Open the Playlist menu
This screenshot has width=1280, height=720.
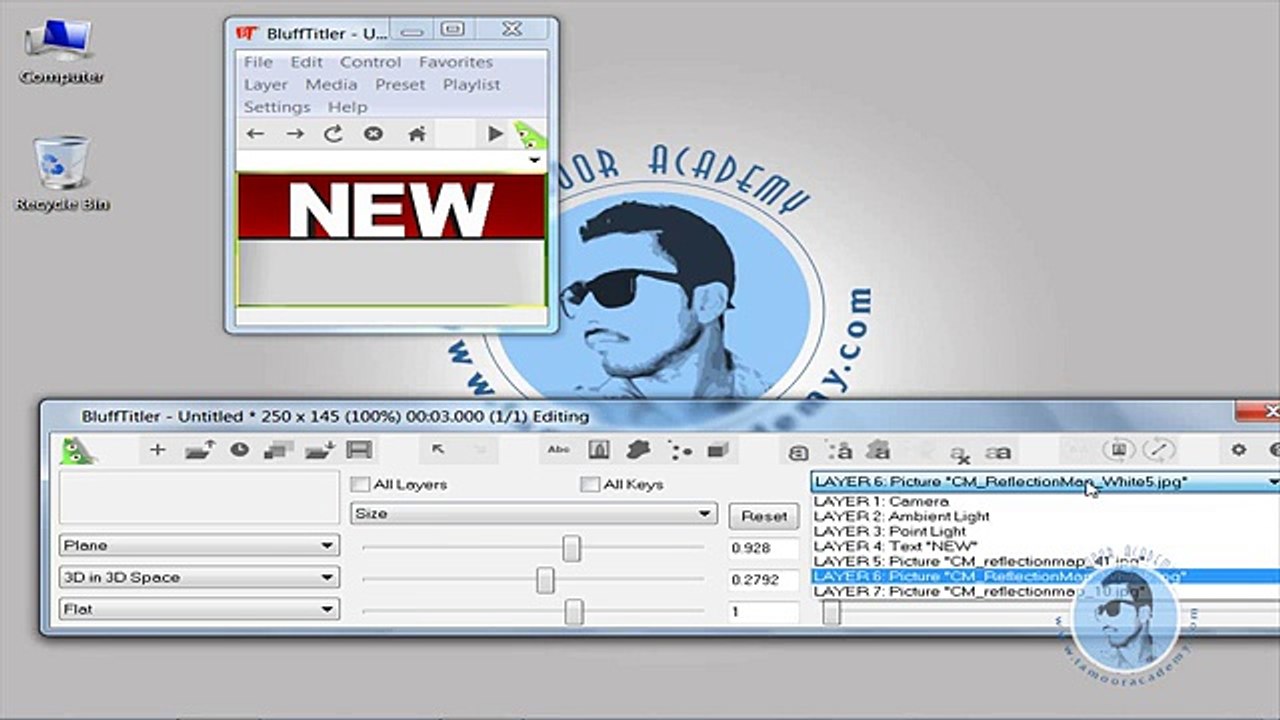[471, 85]
